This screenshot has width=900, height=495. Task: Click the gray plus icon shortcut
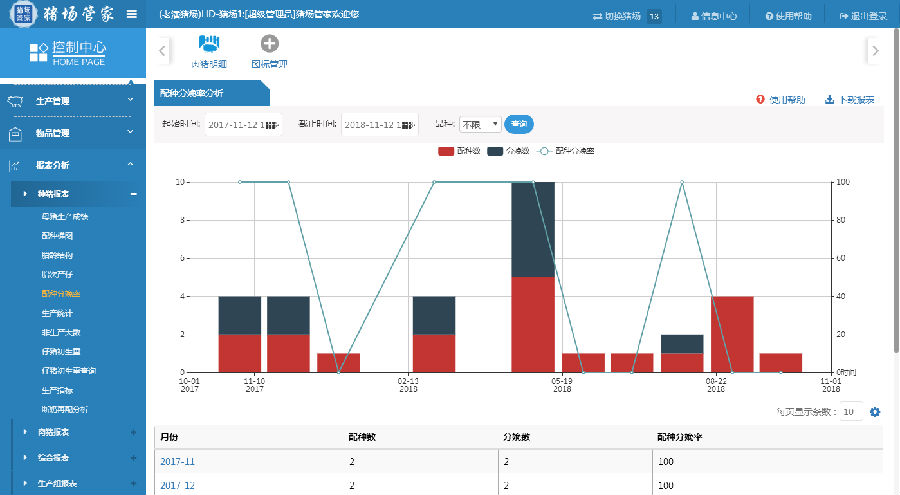pyautogui.click(x=269, y=44)
